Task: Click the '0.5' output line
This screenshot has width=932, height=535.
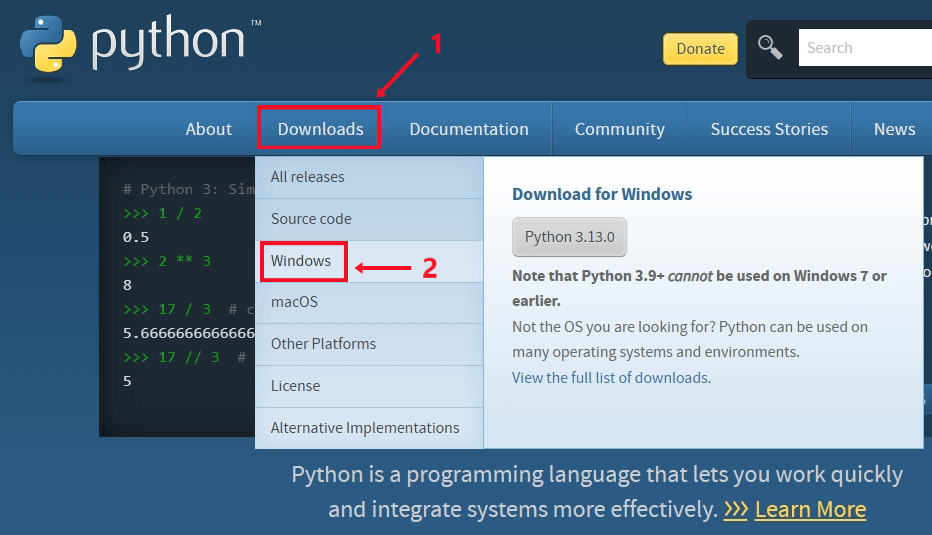Action: coord(136,237)
